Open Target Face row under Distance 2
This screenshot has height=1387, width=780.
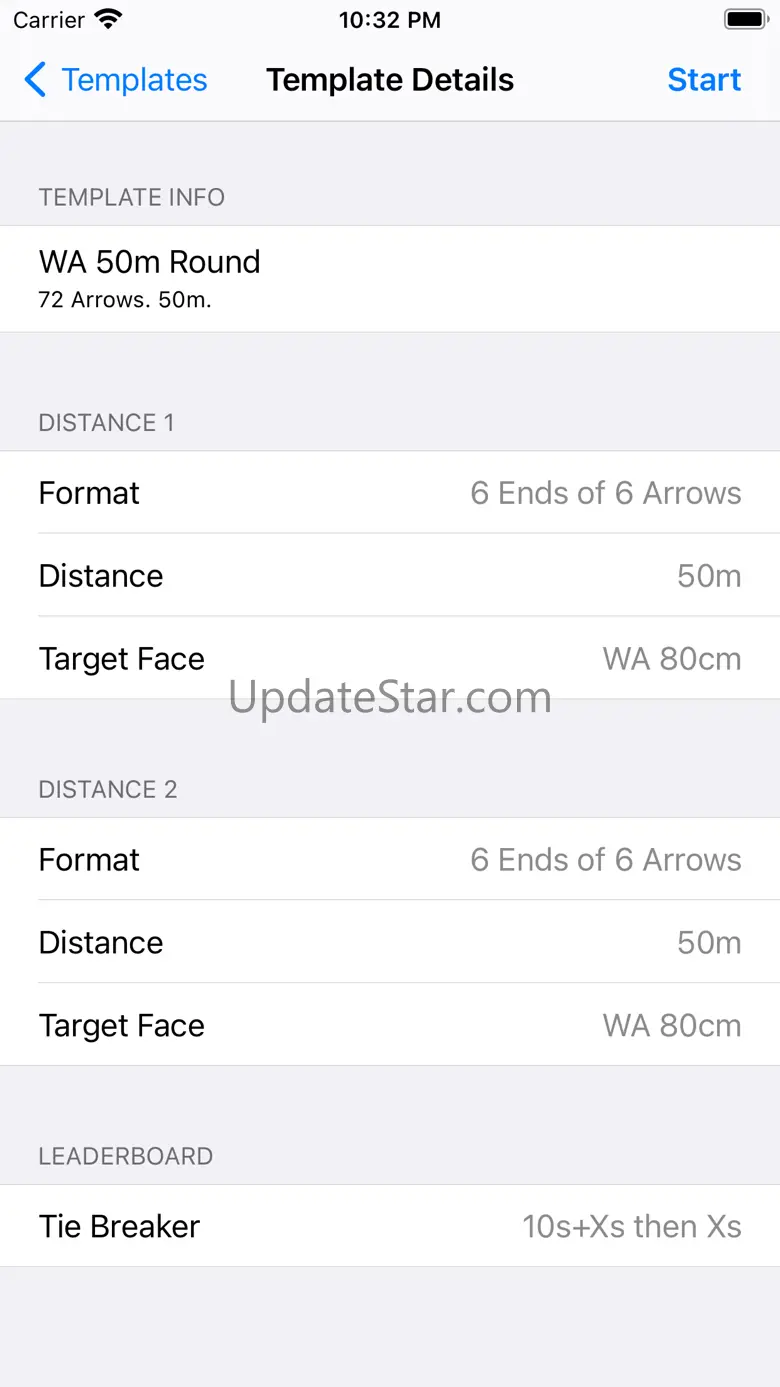click(x=390, y=1026)
